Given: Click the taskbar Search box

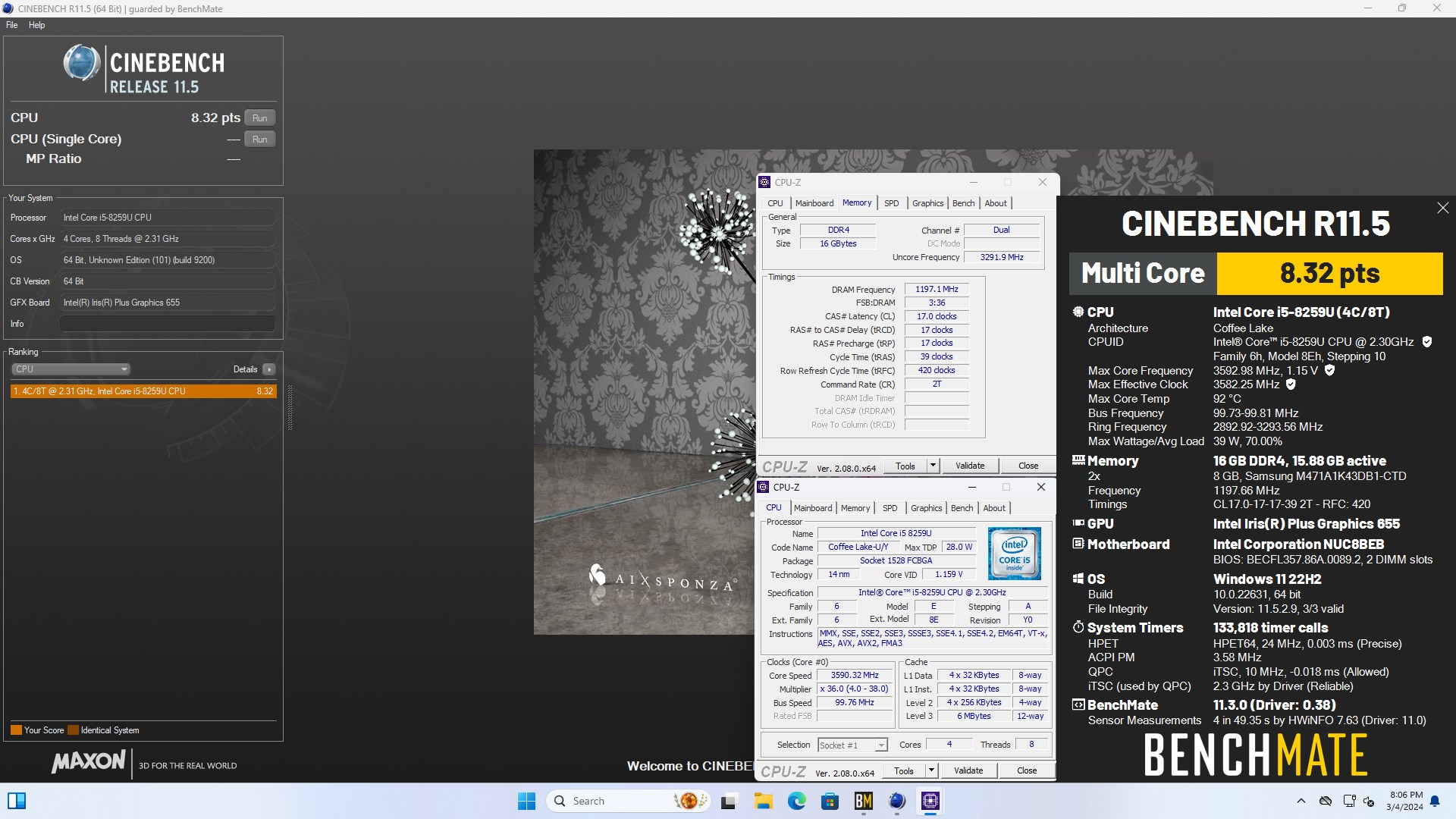Looking at the screenshot, I should coord(628,801).
